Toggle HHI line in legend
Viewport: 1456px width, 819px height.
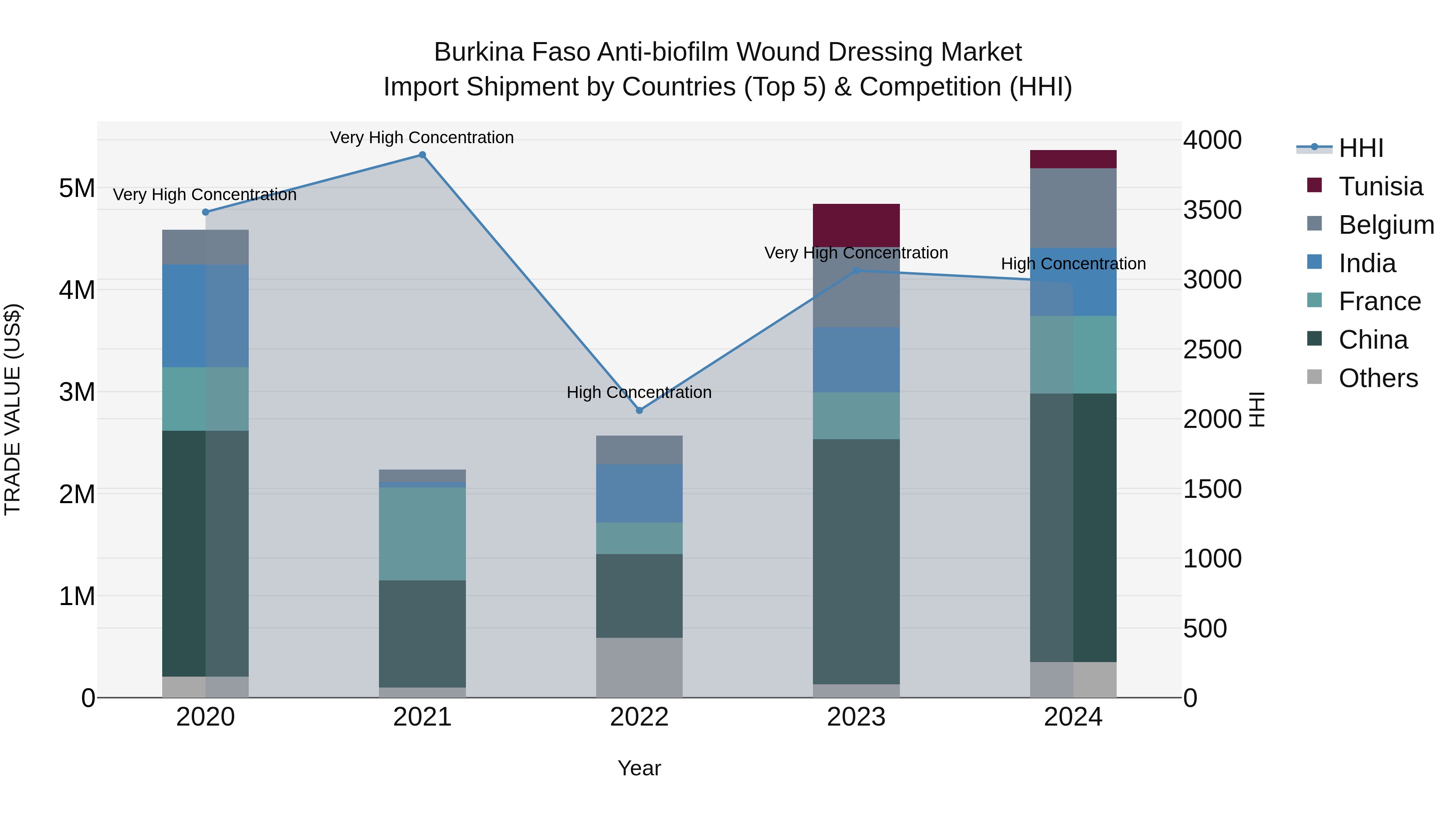point(1340,148)
